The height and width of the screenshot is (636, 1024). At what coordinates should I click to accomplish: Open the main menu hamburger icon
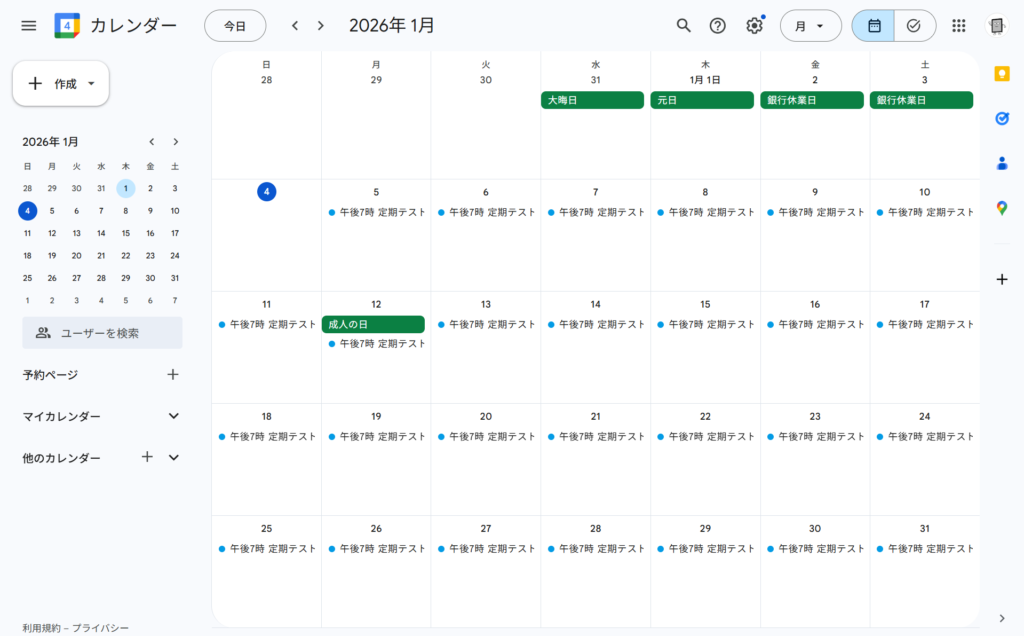(28, 25)
